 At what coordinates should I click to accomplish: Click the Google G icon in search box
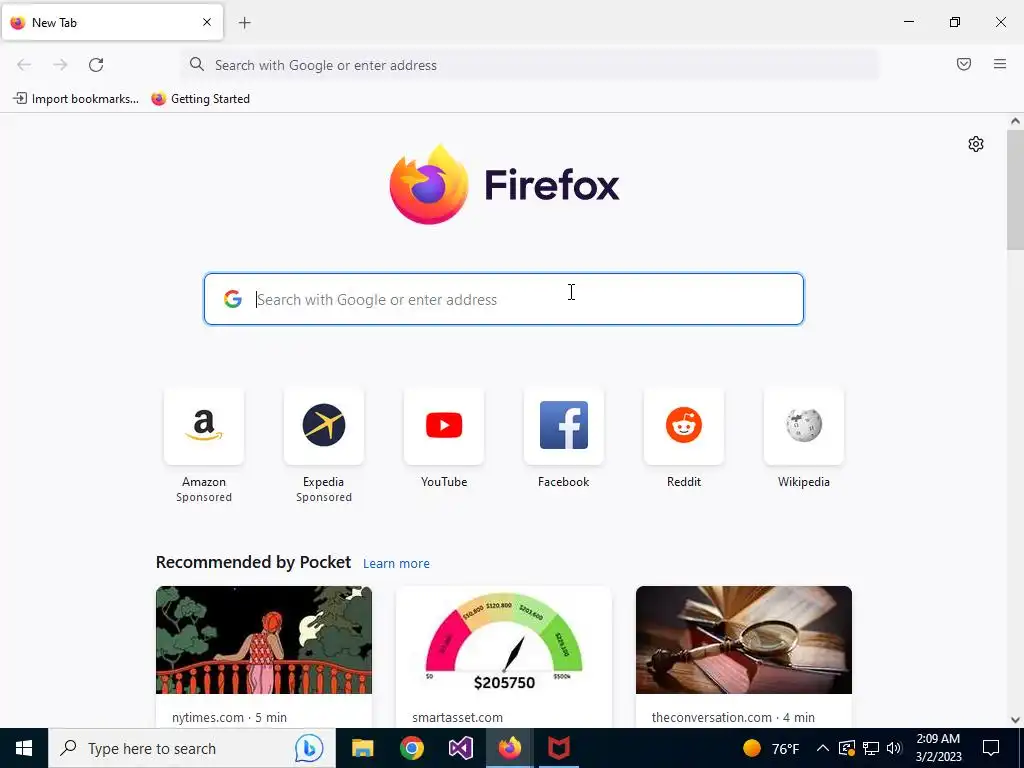pyautogui.click(x=232, y=299)
